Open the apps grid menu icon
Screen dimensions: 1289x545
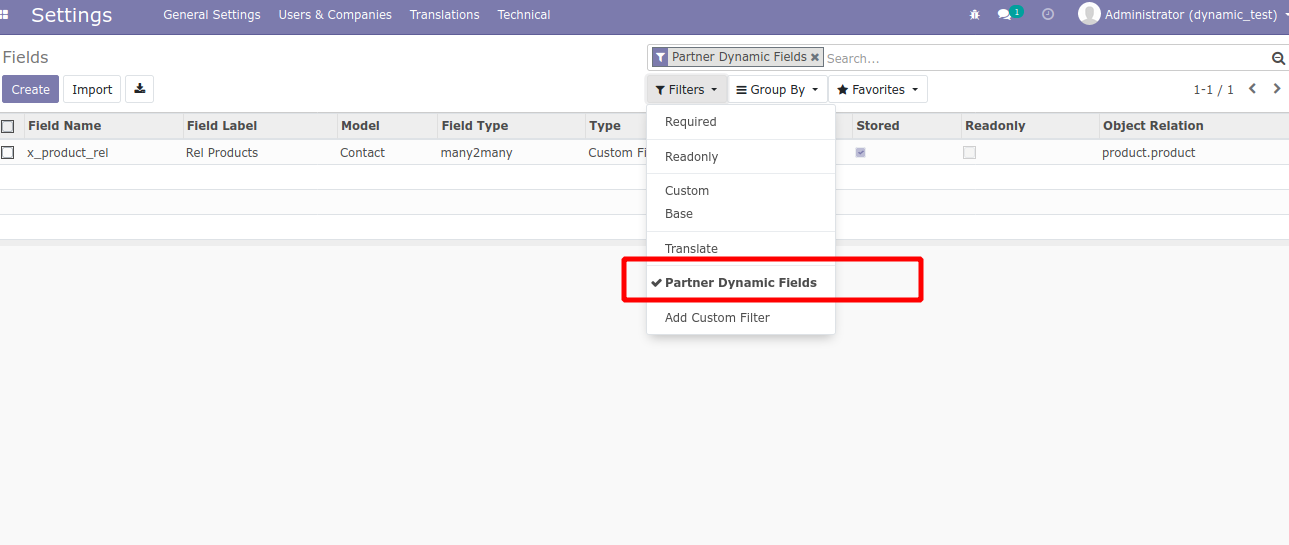[x=5, y=15]
